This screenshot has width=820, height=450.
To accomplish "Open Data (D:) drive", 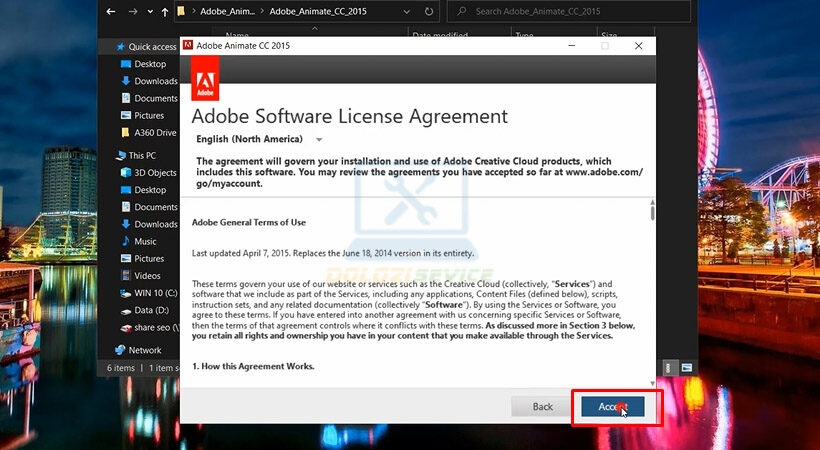I will (x=151, y=310).
